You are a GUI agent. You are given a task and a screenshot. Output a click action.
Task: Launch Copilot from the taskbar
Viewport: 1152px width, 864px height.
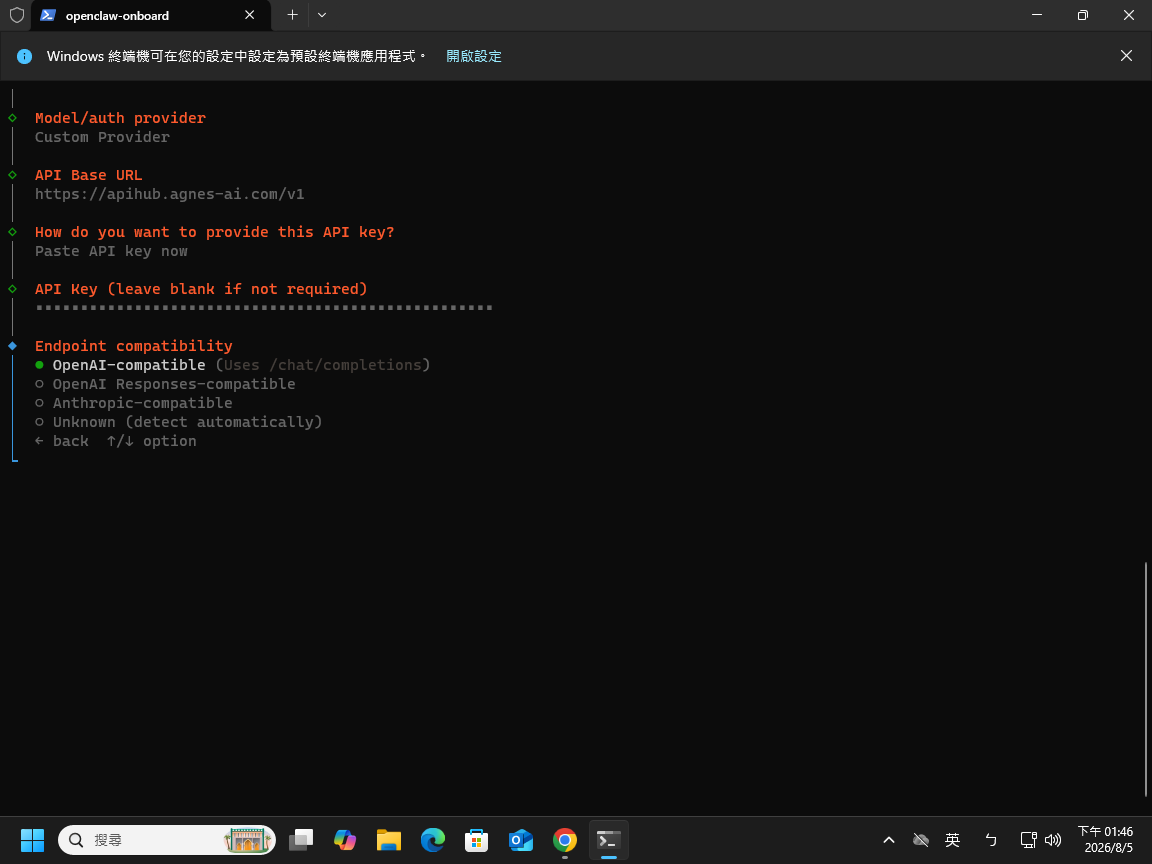click(x=345, y=840)
